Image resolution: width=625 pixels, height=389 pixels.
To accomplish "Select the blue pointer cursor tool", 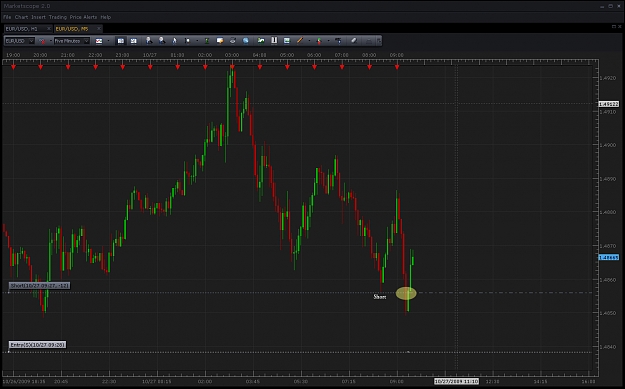I will pyautogui.click(x=174, y=41).
